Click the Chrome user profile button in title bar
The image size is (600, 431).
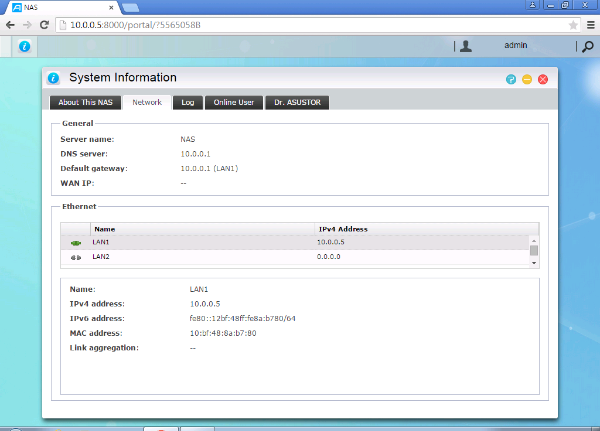pyautogui.click(x=532, y=5)
